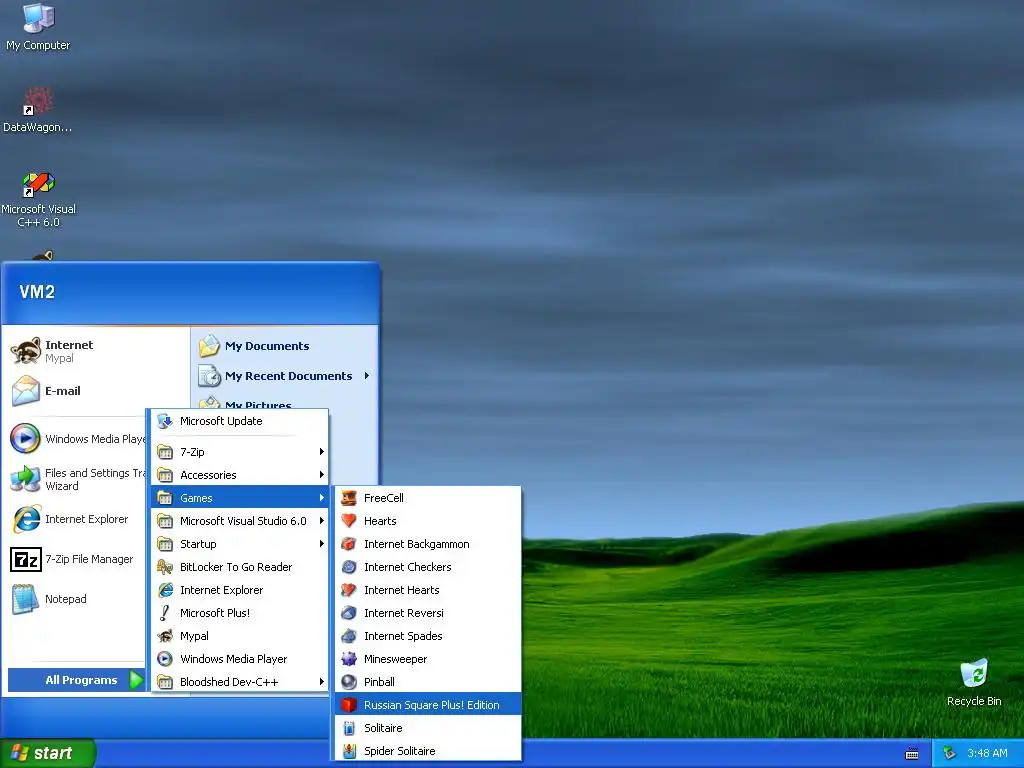Screen dimensions: 1024x768
Task: Click the Minesweeper mine icon
Action: (x=349, y=658)
